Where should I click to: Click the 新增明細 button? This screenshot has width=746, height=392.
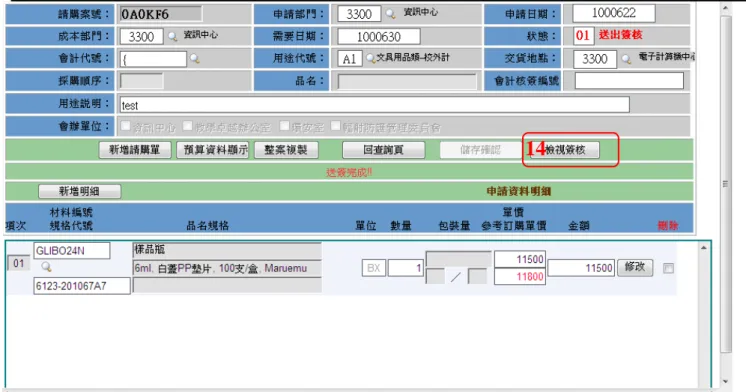pos(79,191)
